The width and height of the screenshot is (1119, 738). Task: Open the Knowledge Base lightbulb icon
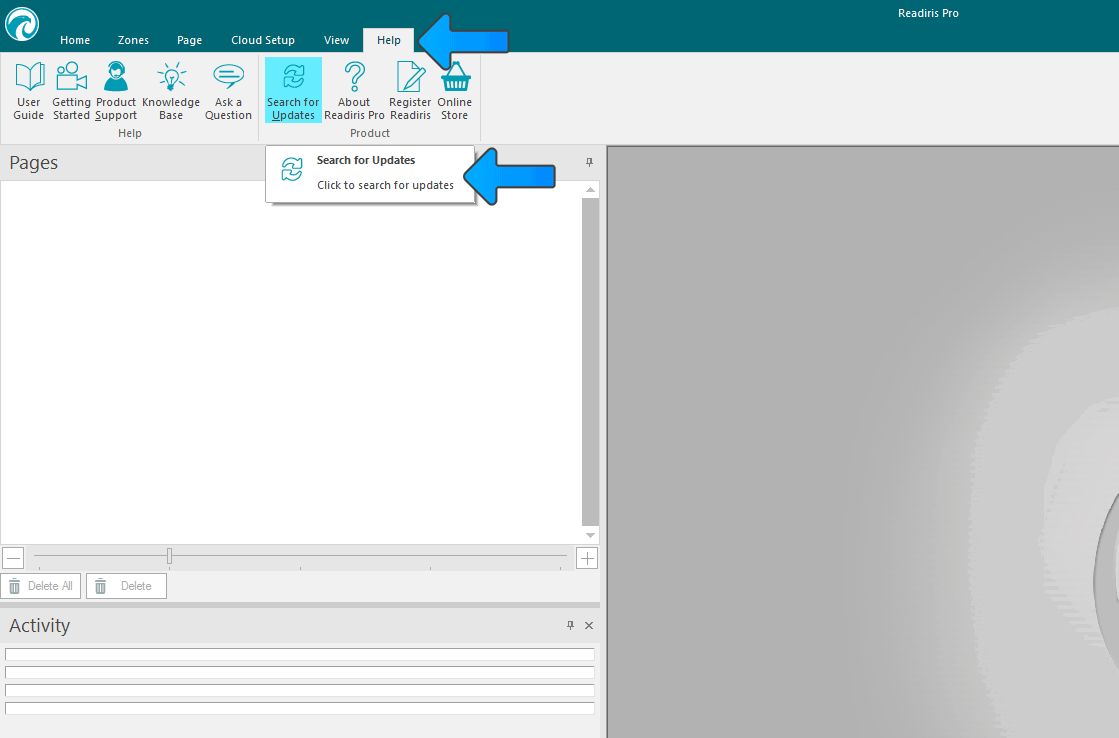(171, 91)
